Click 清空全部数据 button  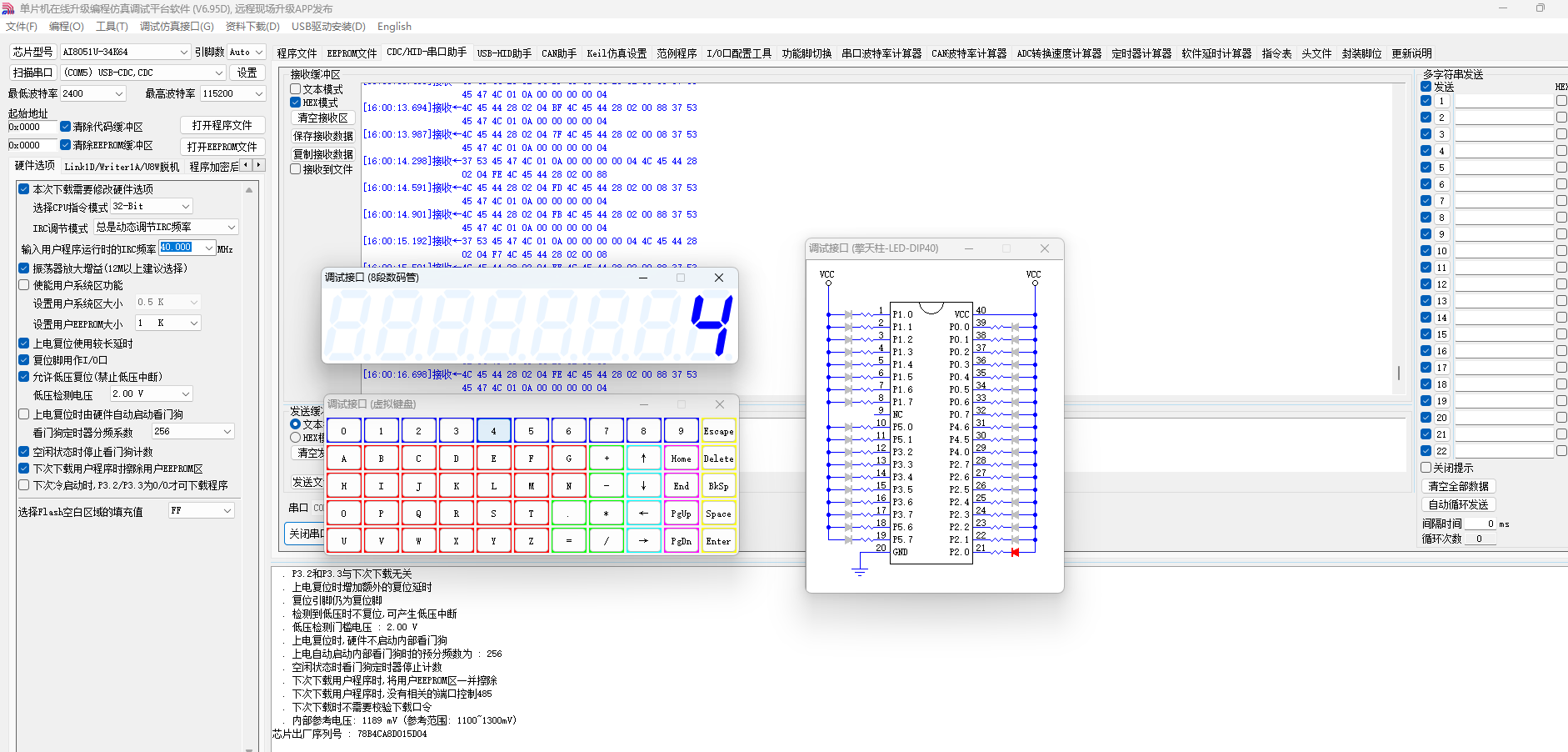click(1459, 486)
